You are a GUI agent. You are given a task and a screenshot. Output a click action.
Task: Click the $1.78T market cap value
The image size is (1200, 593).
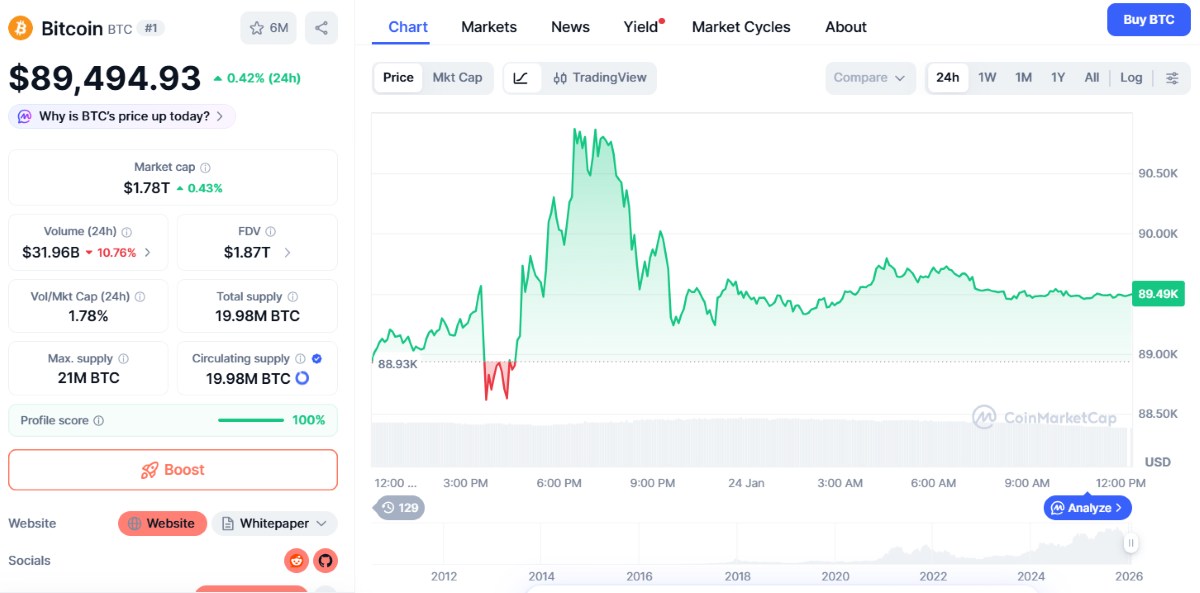146,188
